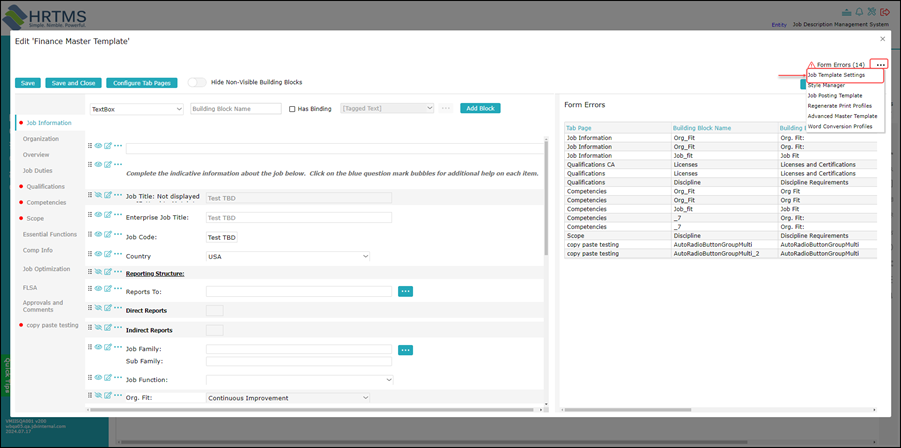Click the Enterprise Job Title text field
901x448 pixels.
[x=299, y=218]
